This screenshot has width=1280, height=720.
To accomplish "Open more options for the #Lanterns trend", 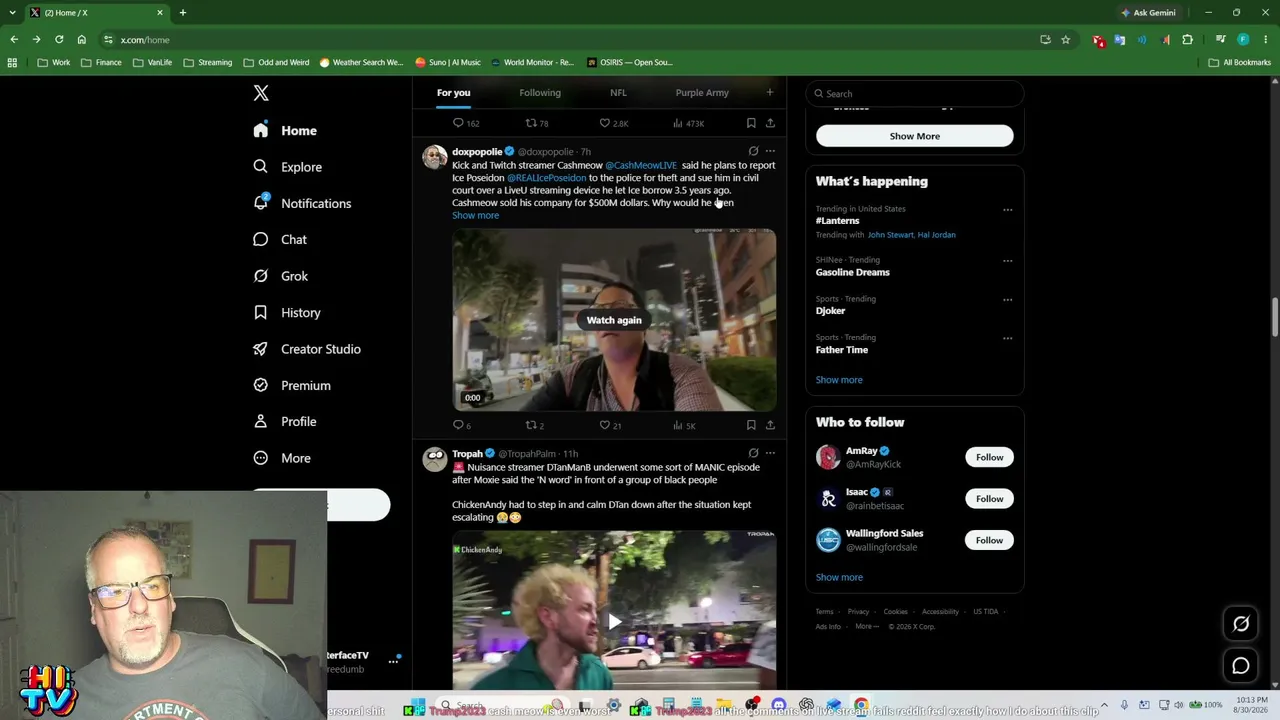I will (x=1007, y=210).
